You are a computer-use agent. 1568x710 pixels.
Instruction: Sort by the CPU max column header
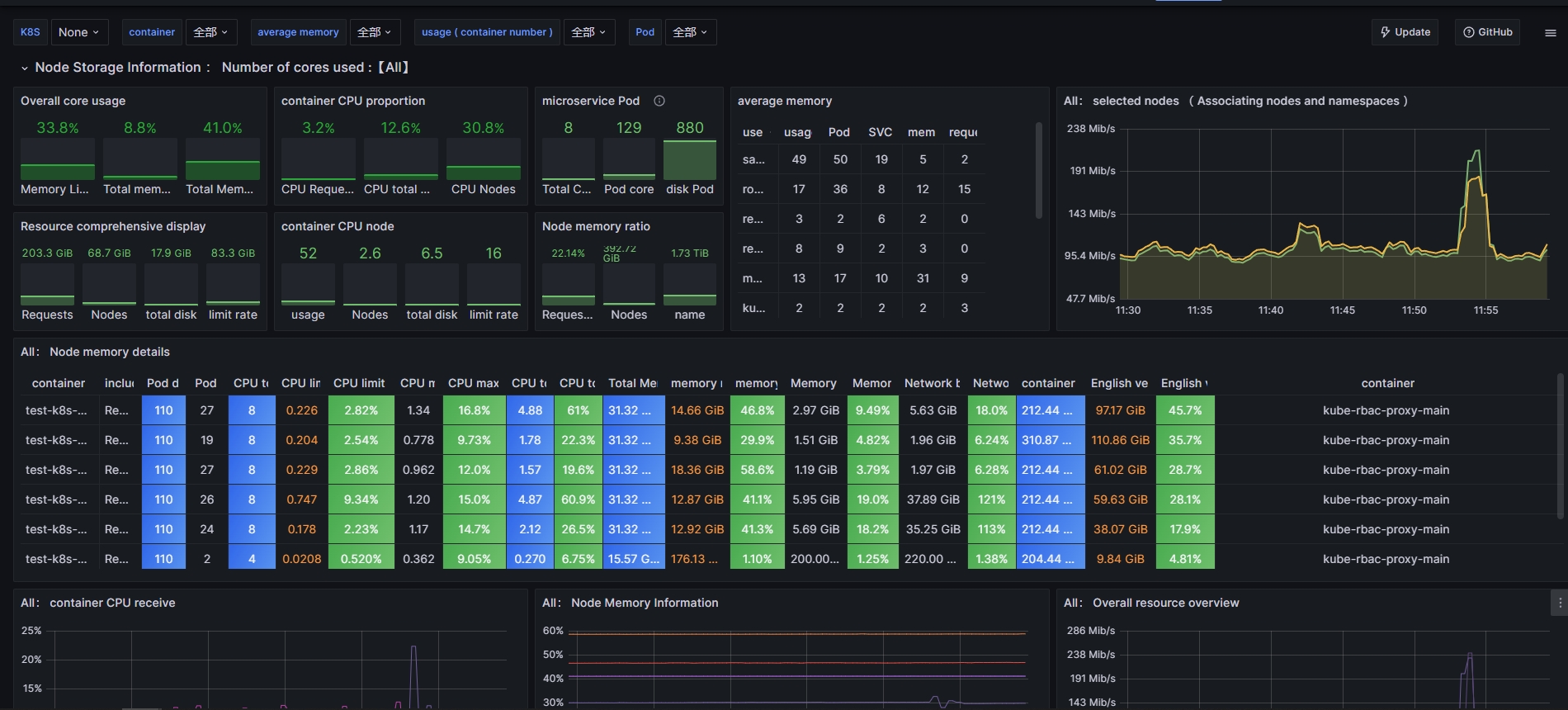pyautogui.click(x=474, y=383)
